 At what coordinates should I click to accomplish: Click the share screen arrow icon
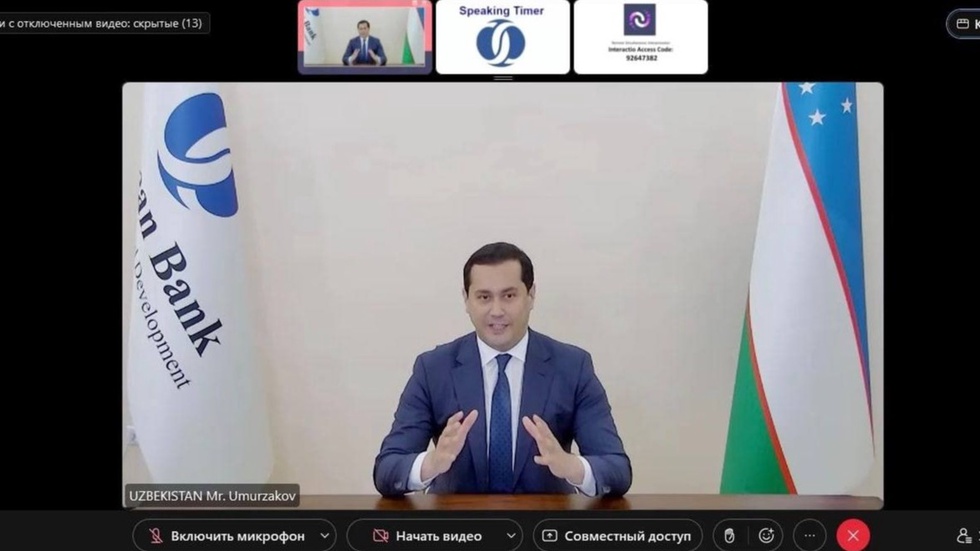pos(550,536)
